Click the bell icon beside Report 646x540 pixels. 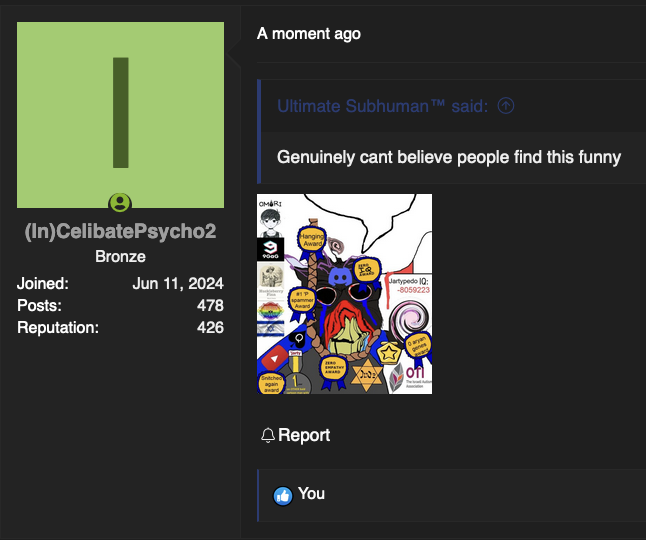pos(267,436)
